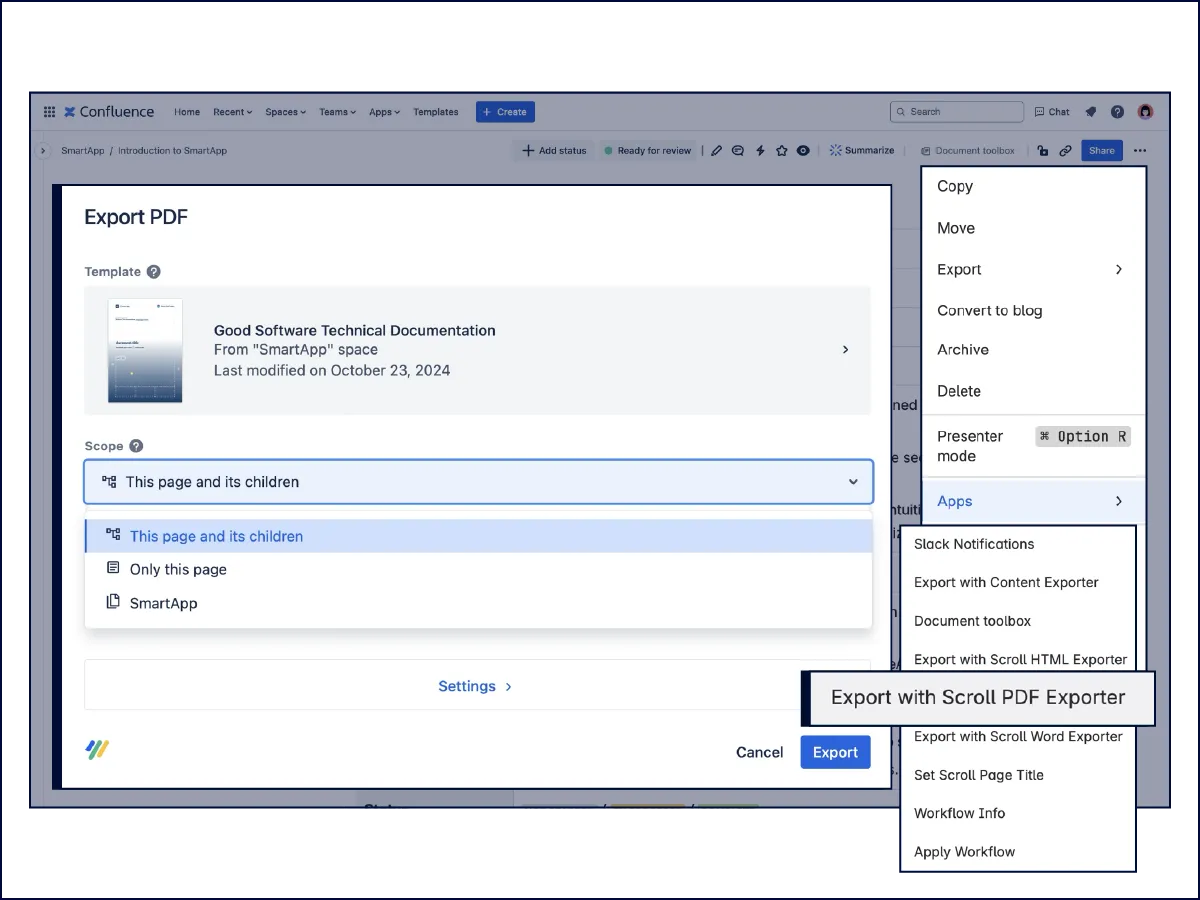This screenshot has height=900, width=1200.
Task: Star this page
Action: tap(781, 151)
